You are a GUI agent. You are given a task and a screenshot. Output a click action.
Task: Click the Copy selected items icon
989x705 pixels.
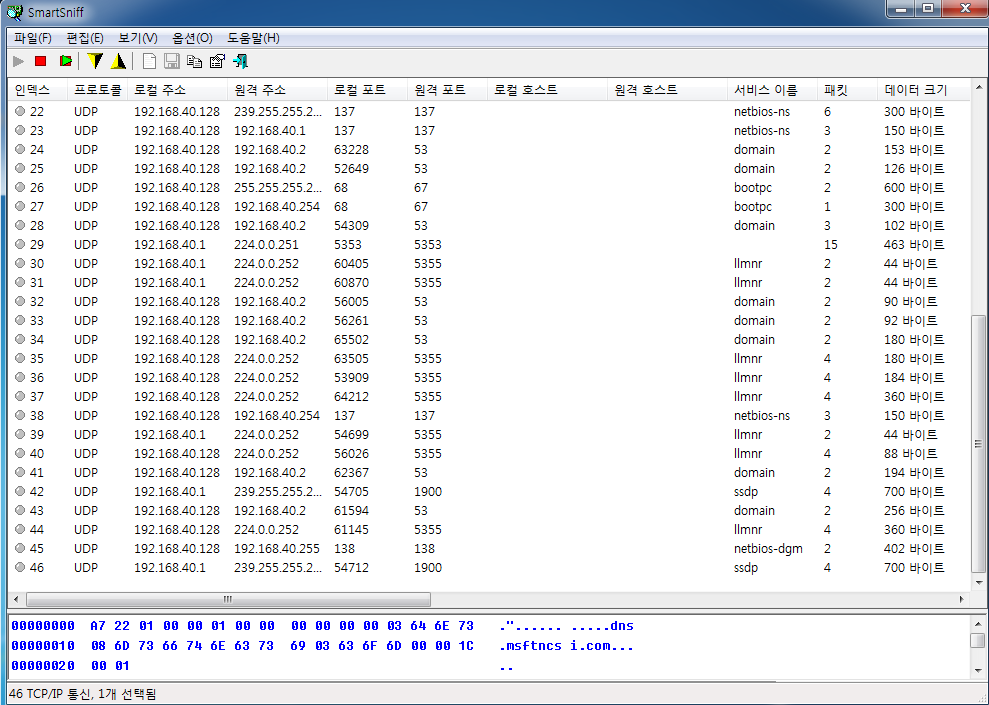pyautogui.click(x=195, y=61)
